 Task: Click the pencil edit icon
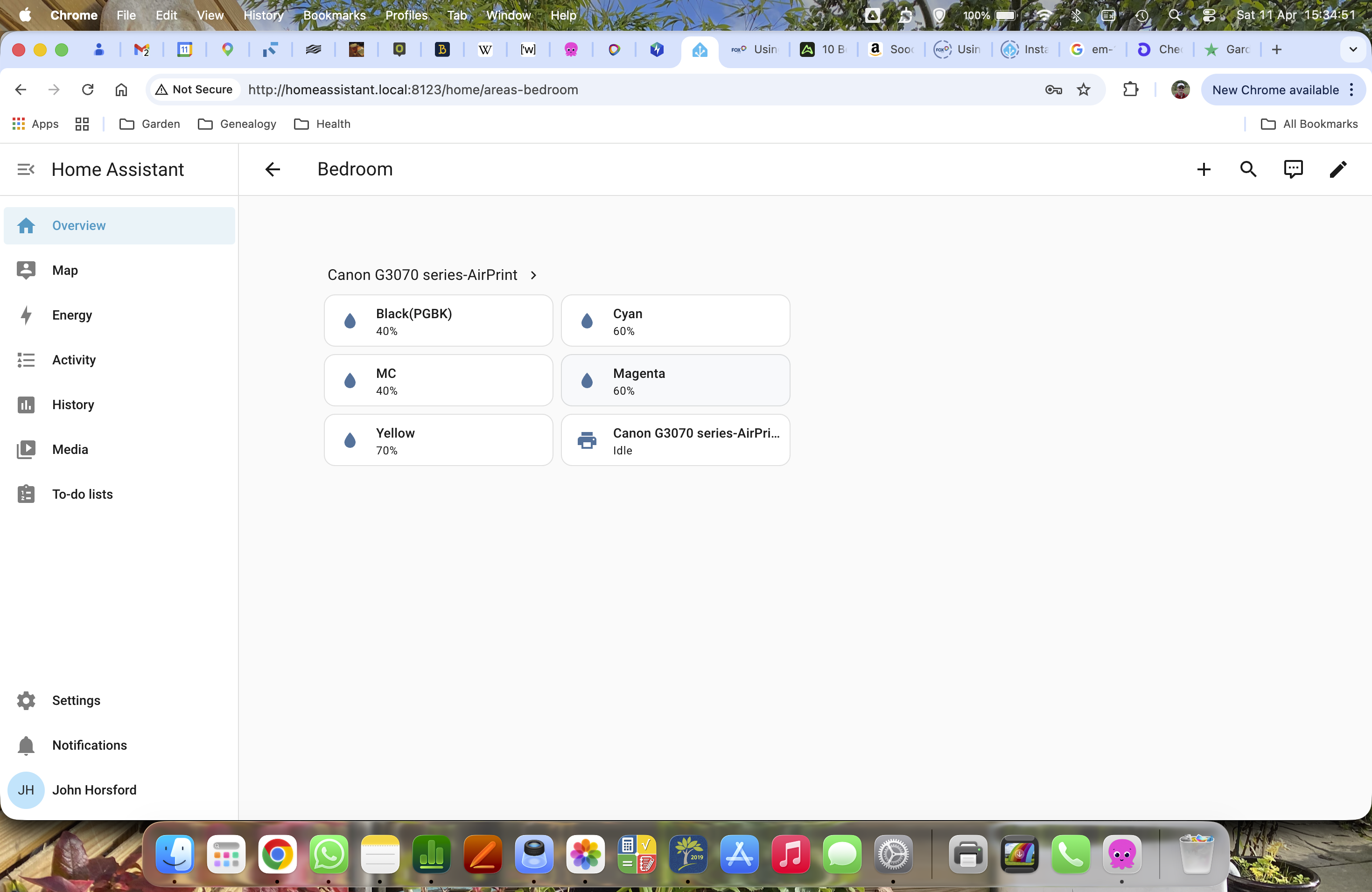click(1338, 169)
